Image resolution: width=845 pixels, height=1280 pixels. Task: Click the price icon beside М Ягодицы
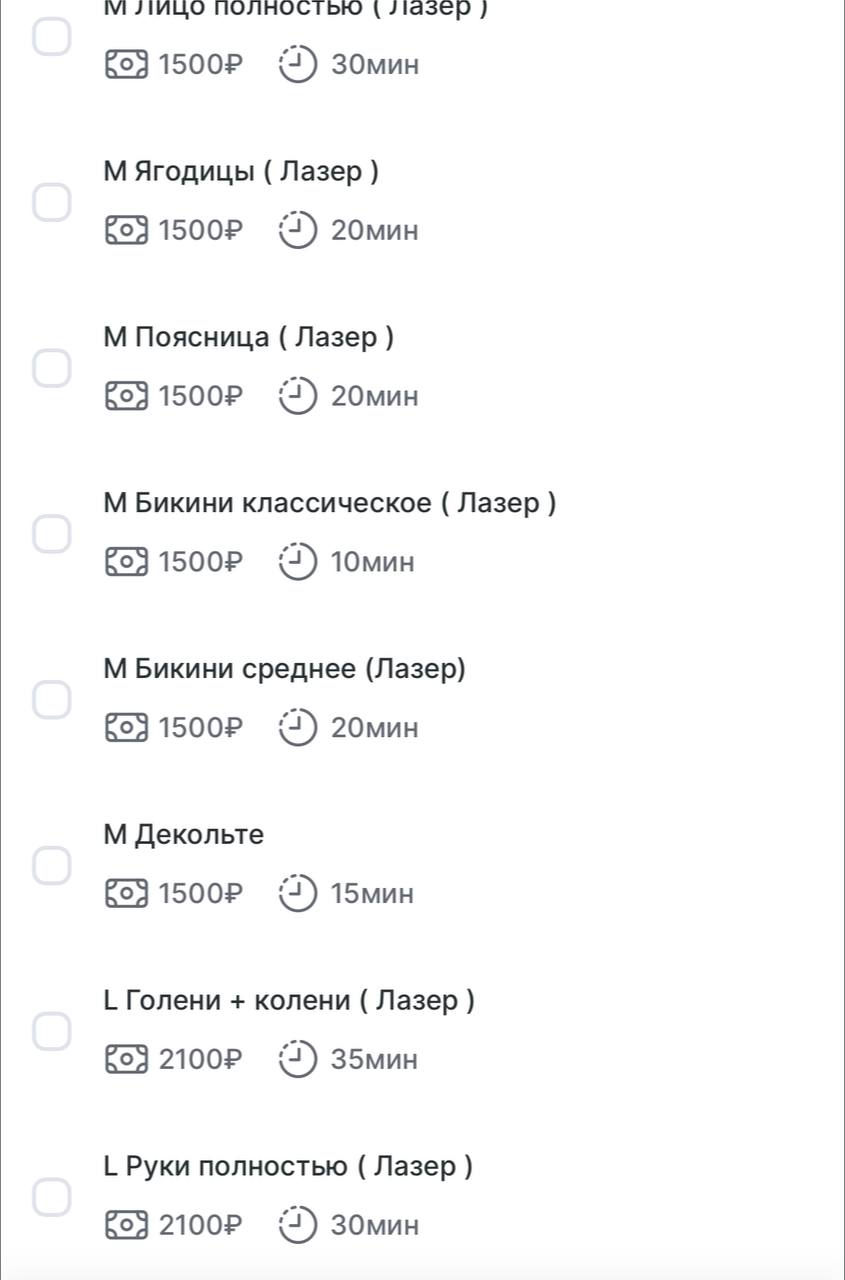pos(126,231)
